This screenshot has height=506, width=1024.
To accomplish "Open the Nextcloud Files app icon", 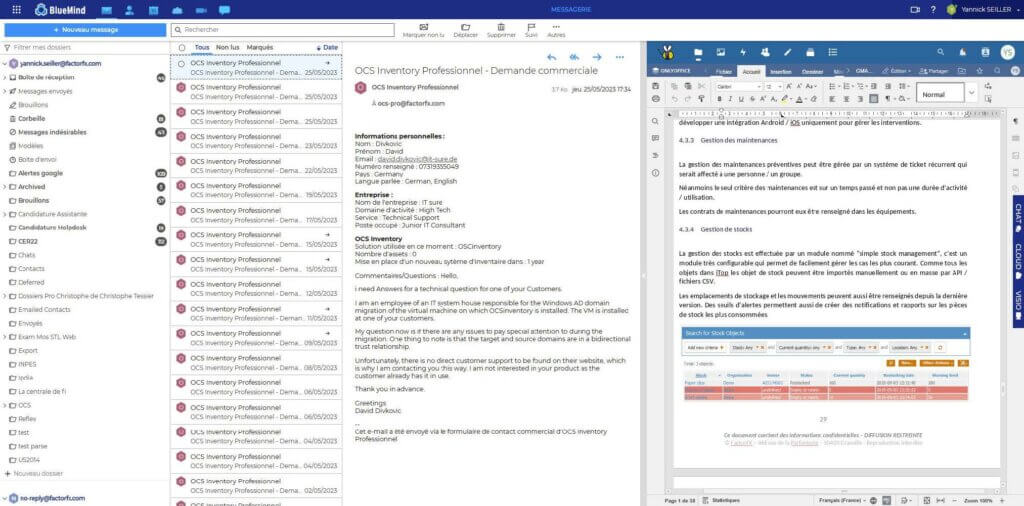I will (698, 52).
